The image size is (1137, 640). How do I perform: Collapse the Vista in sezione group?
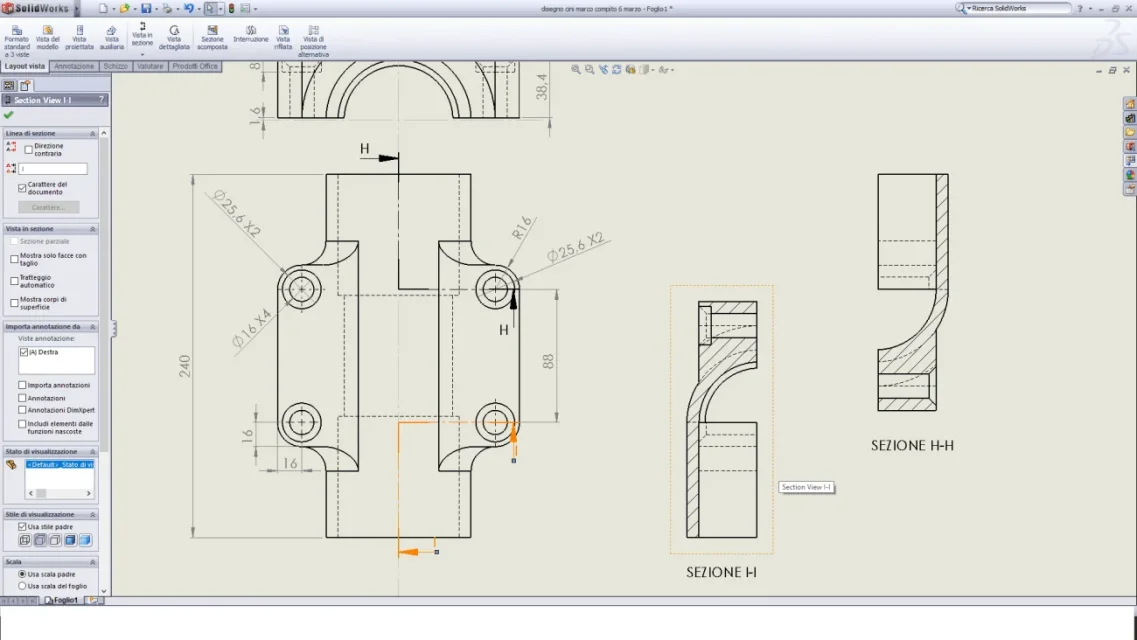point(93,228)
